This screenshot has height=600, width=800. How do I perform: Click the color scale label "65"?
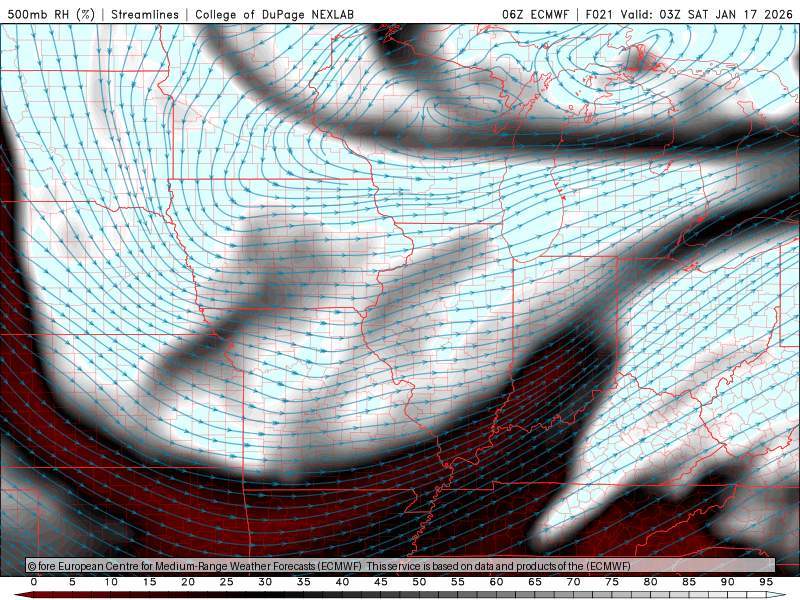tap(535, 582)
